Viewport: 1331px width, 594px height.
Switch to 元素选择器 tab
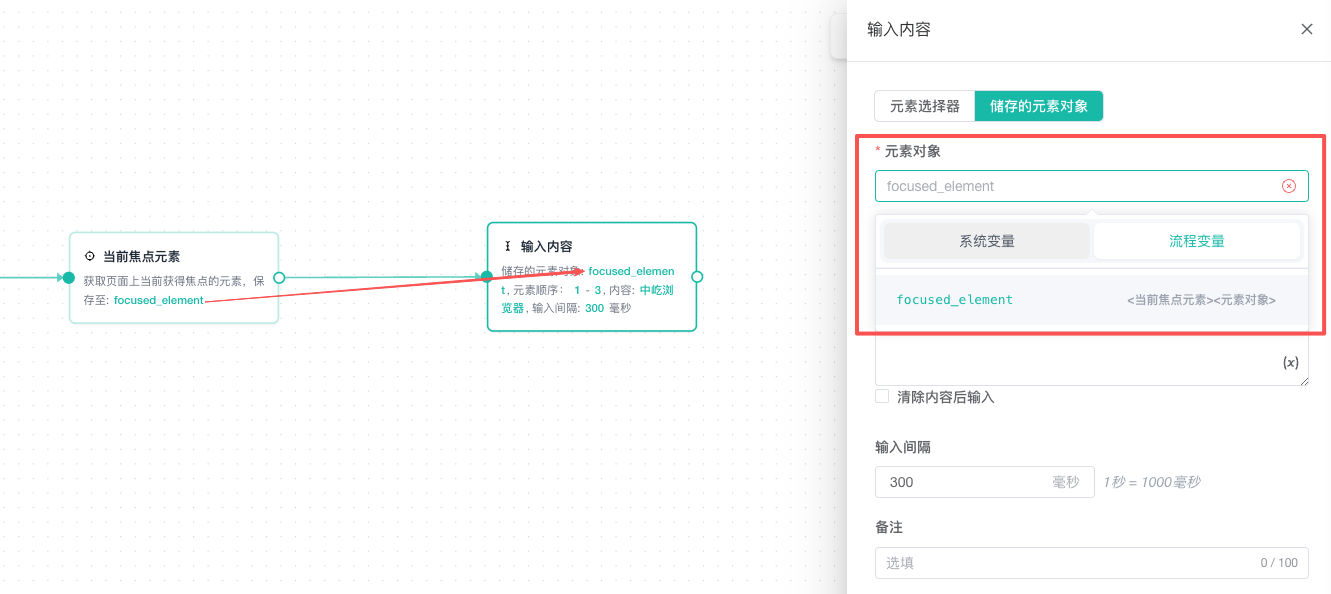pyautogui.click(x=925, y=106)
